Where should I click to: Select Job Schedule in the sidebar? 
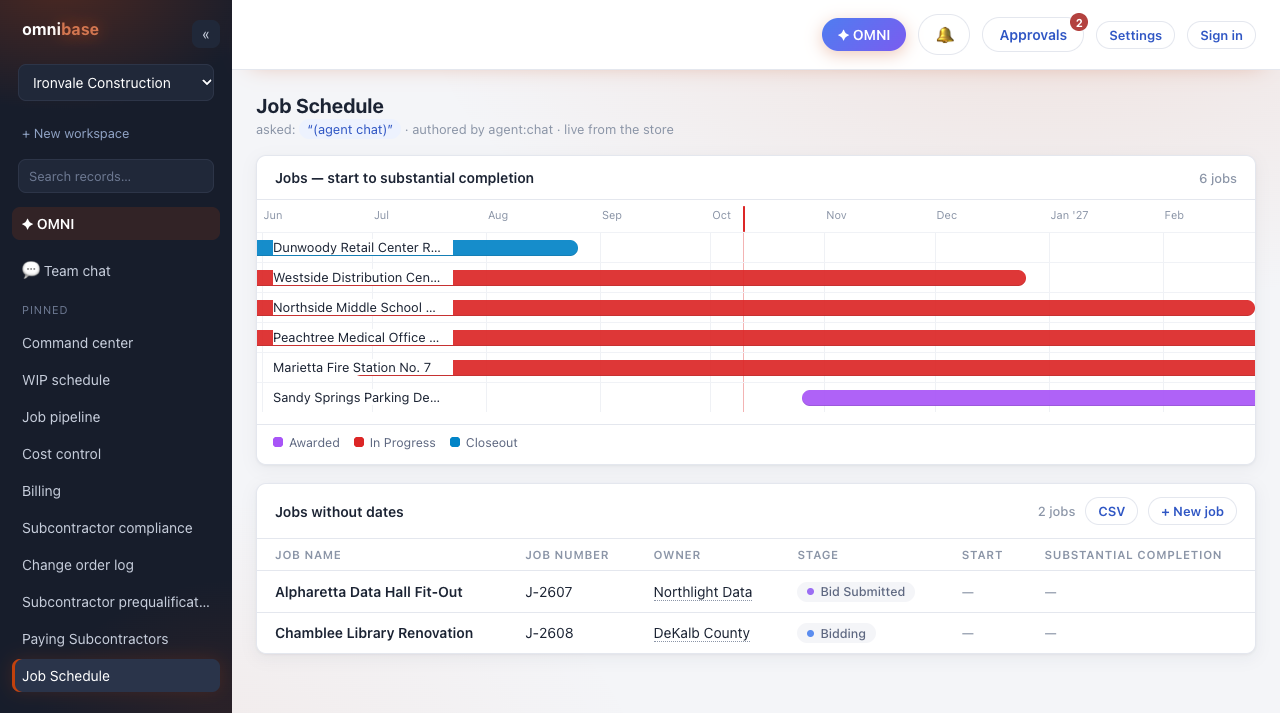(x=116, y=676)
